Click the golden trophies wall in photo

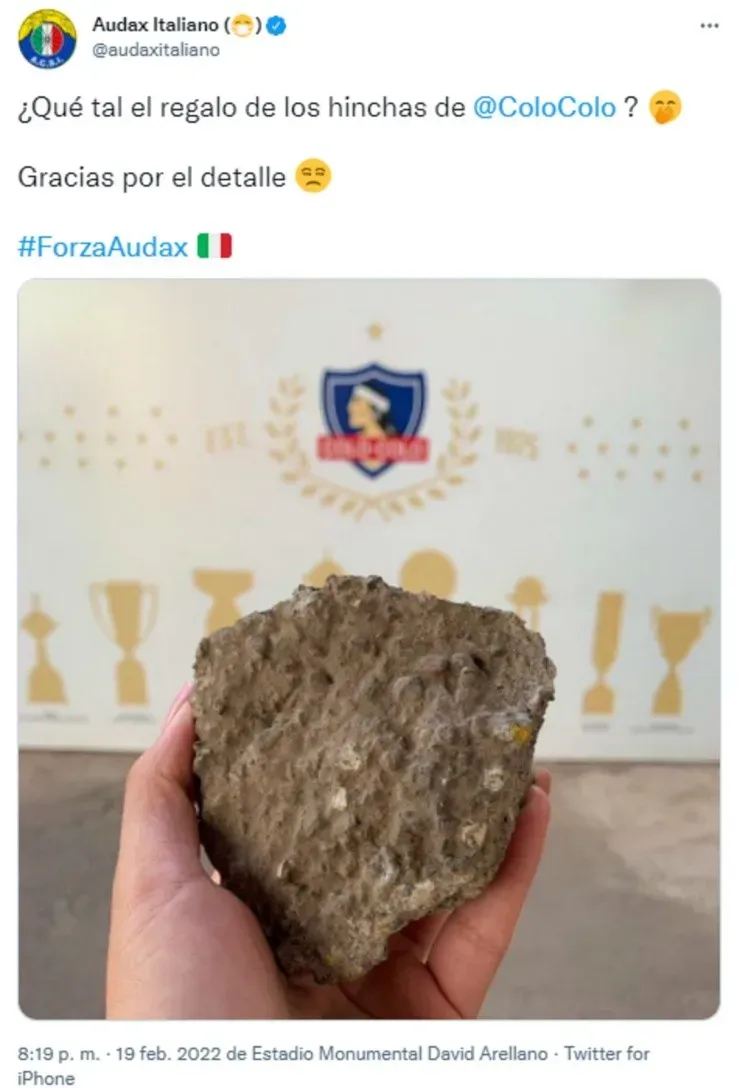click(x=369, y=638)
